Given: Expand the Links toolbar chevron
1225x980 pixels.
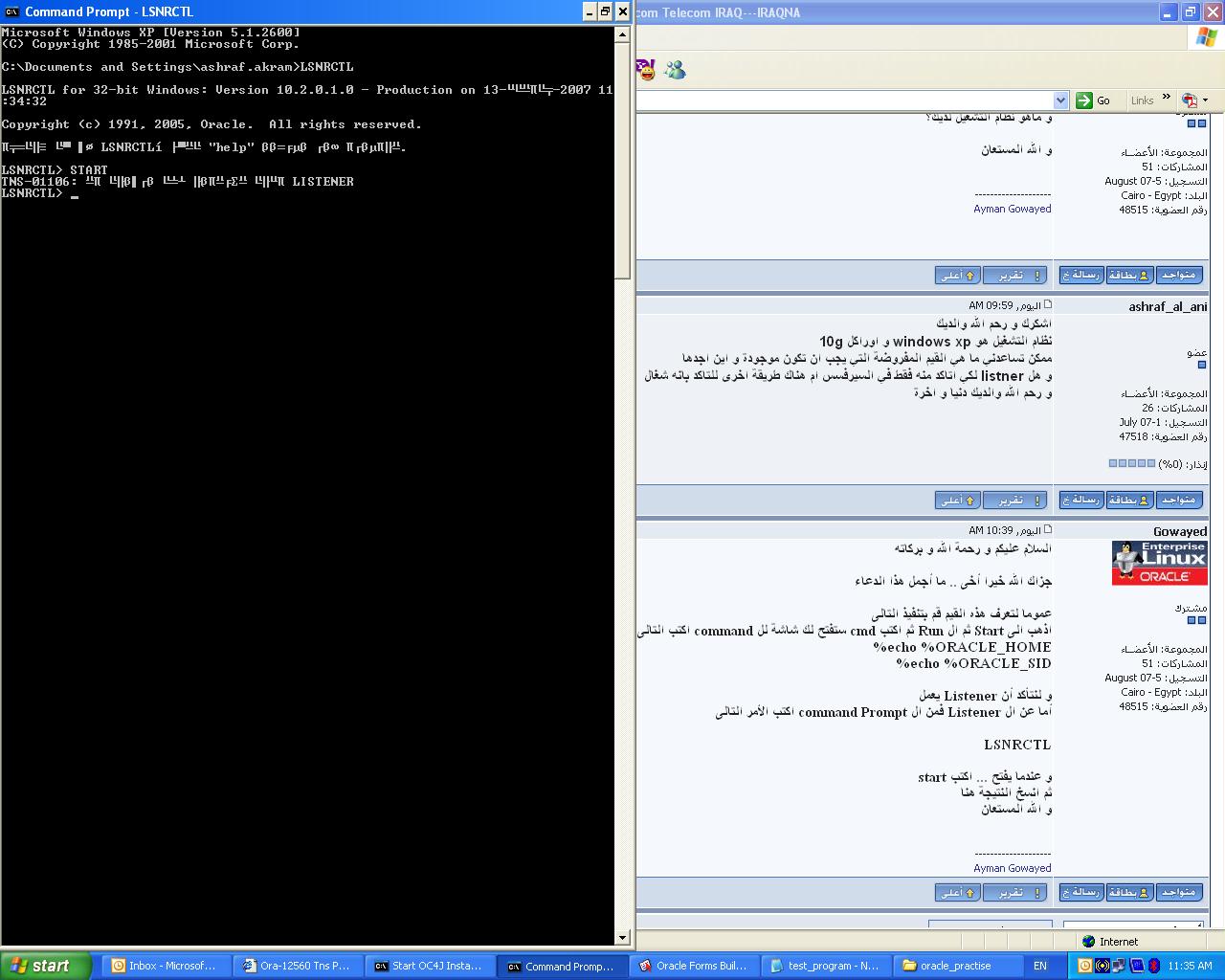Looking at the screenshot, I should (x=1166, y=98).
